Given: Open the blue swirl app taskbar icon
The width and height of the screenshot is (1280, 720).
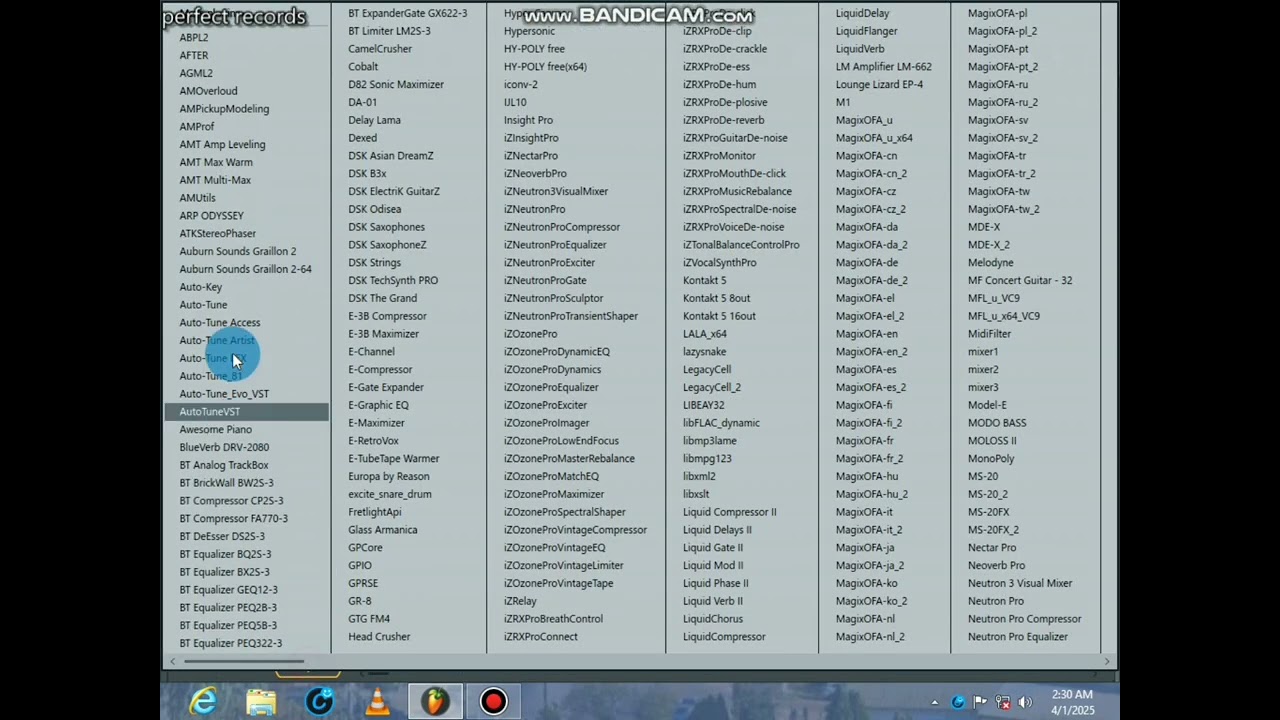Looking at the screenshot, I should 319,702.
